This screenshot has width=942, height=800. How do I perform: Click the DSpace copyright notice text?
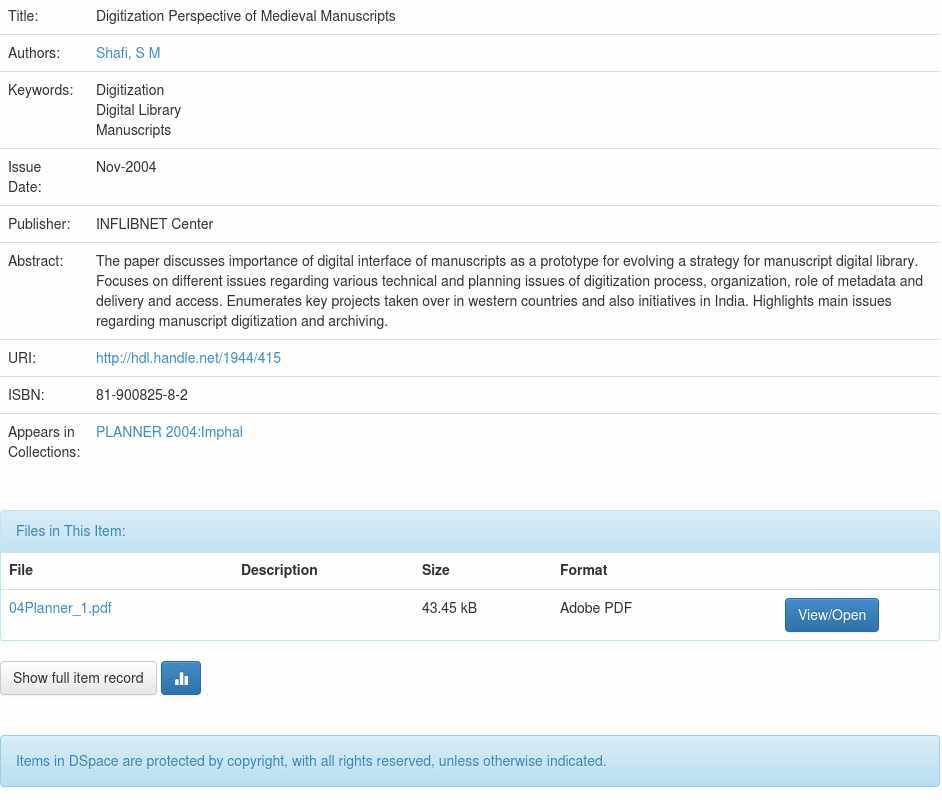311,761
